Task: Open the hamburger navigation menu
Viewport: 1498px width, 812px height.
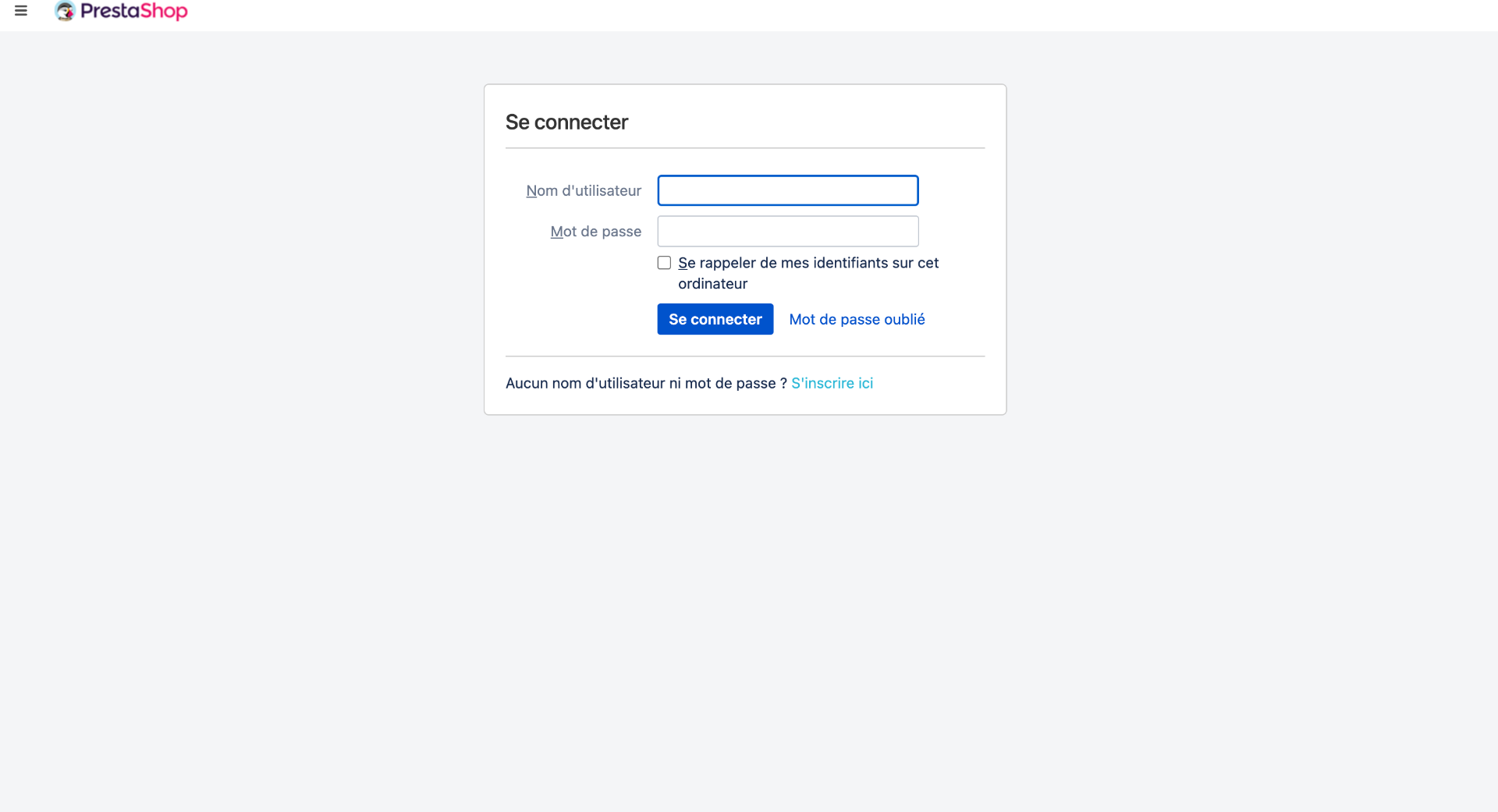Action: pos(21,11)
